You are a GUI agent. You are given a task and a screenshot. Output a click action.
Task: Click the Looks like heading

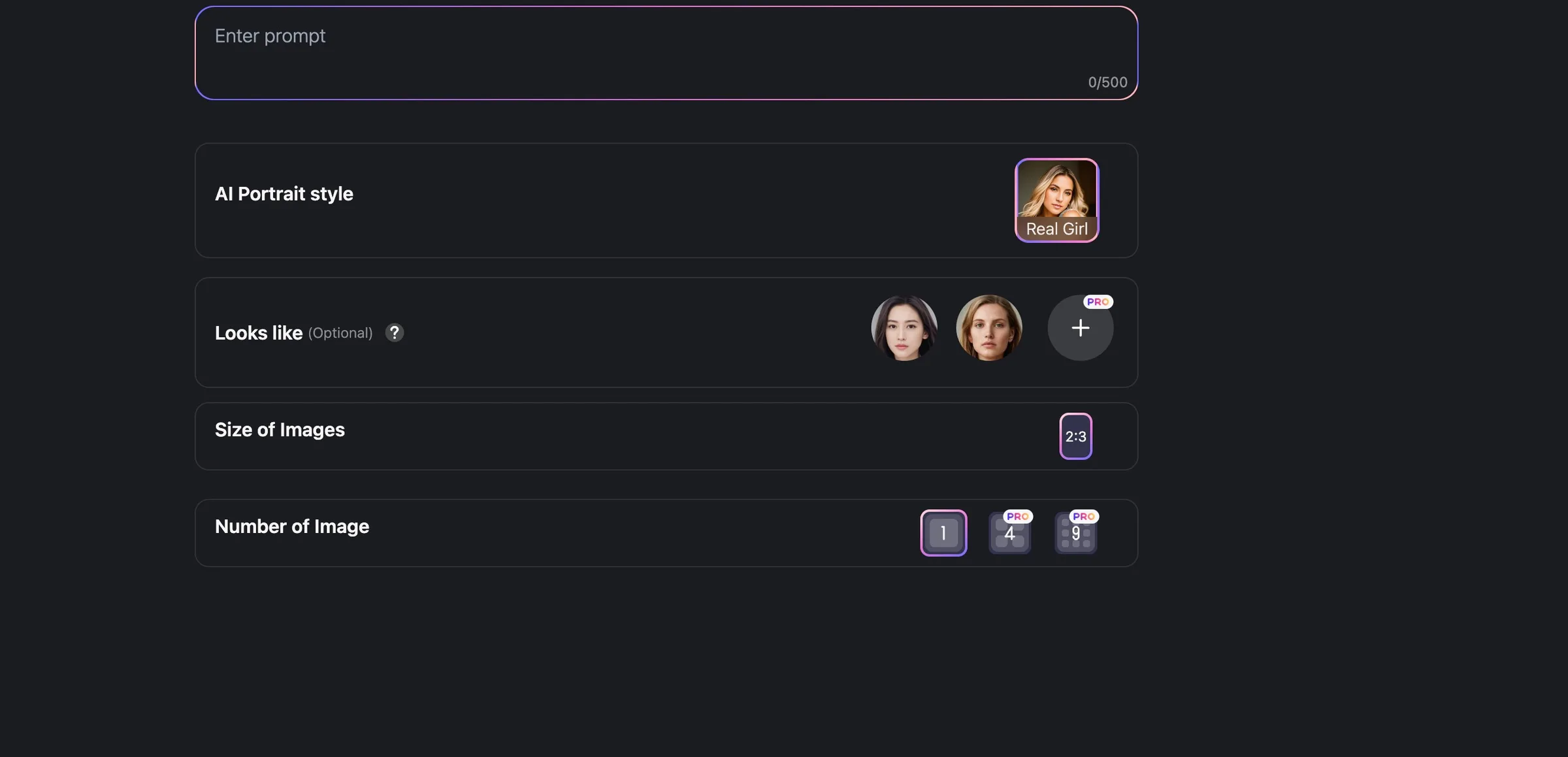point(259,333)
